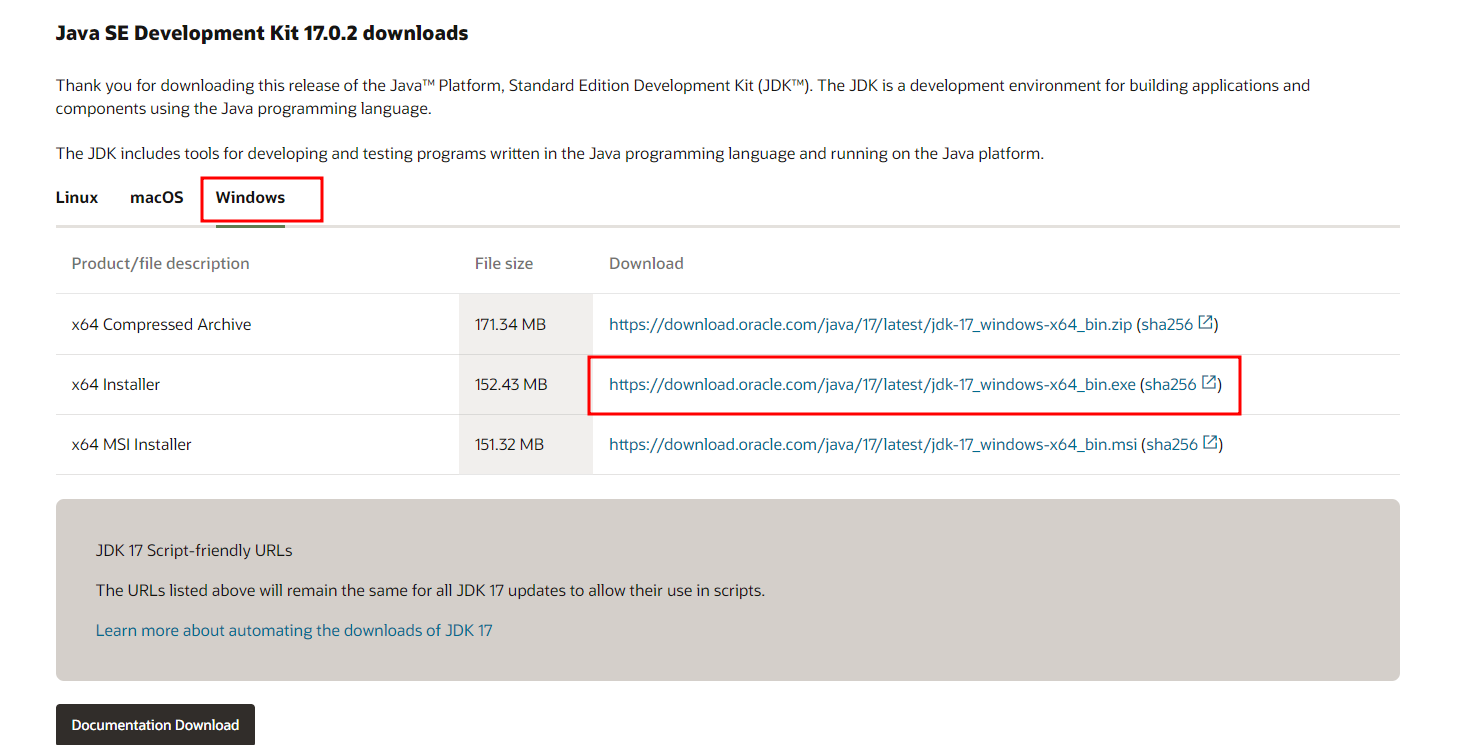
Task: Click the 171.34 MB file size cell
Action: 526,325
